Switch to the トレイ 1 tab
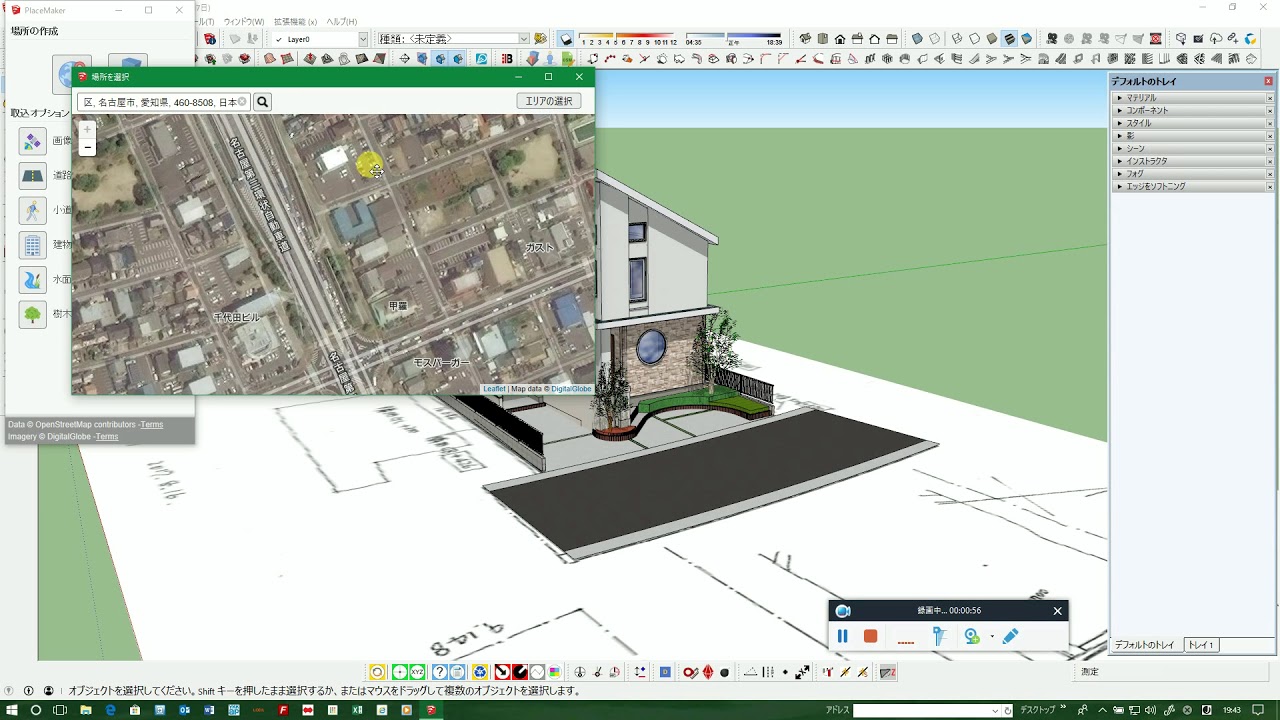 [1200, 645]
